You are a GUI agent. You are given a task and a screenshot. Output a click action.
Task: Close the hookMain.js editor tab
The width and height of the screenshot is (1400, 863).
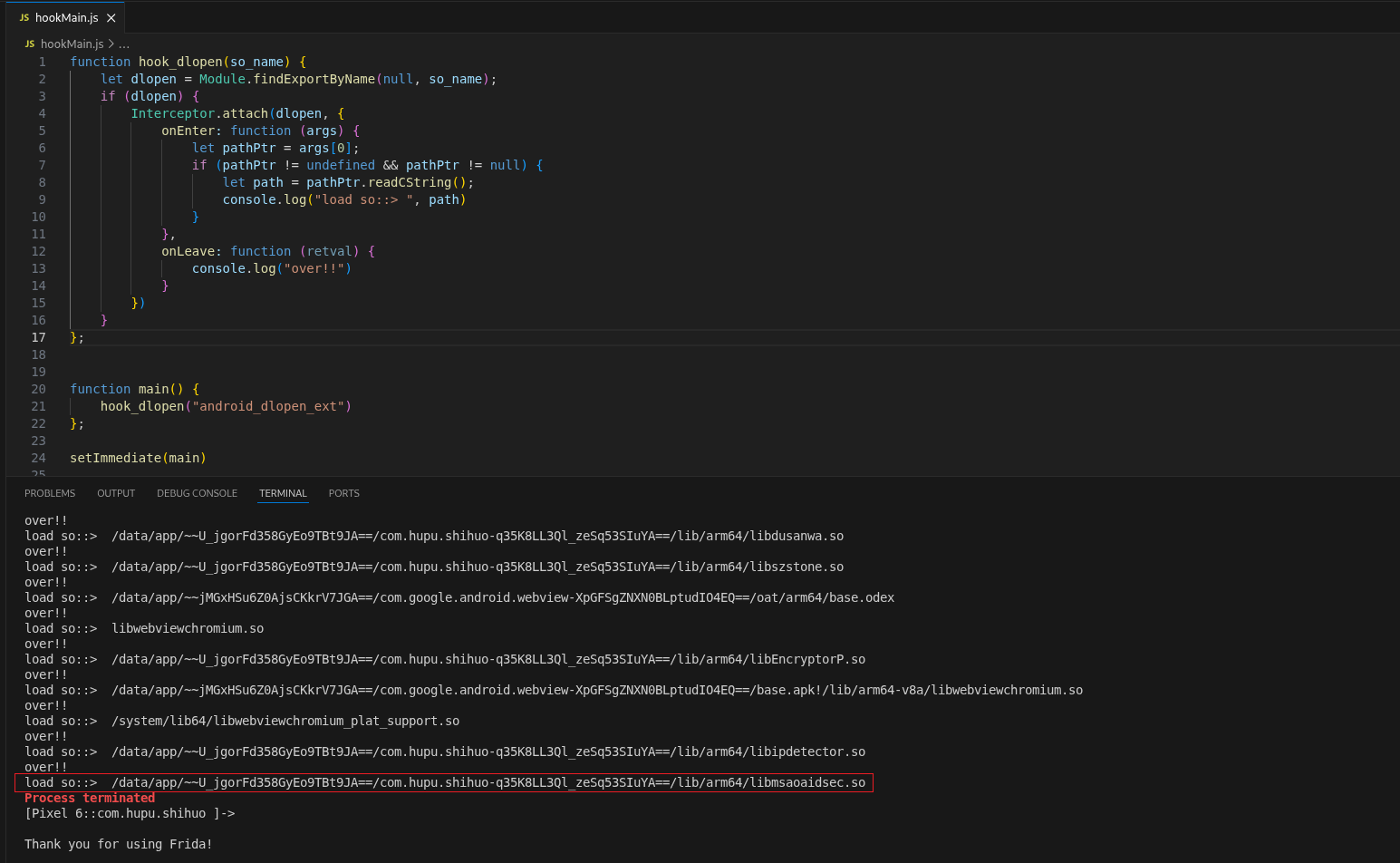pyautogui.click(x=111, y=18)
